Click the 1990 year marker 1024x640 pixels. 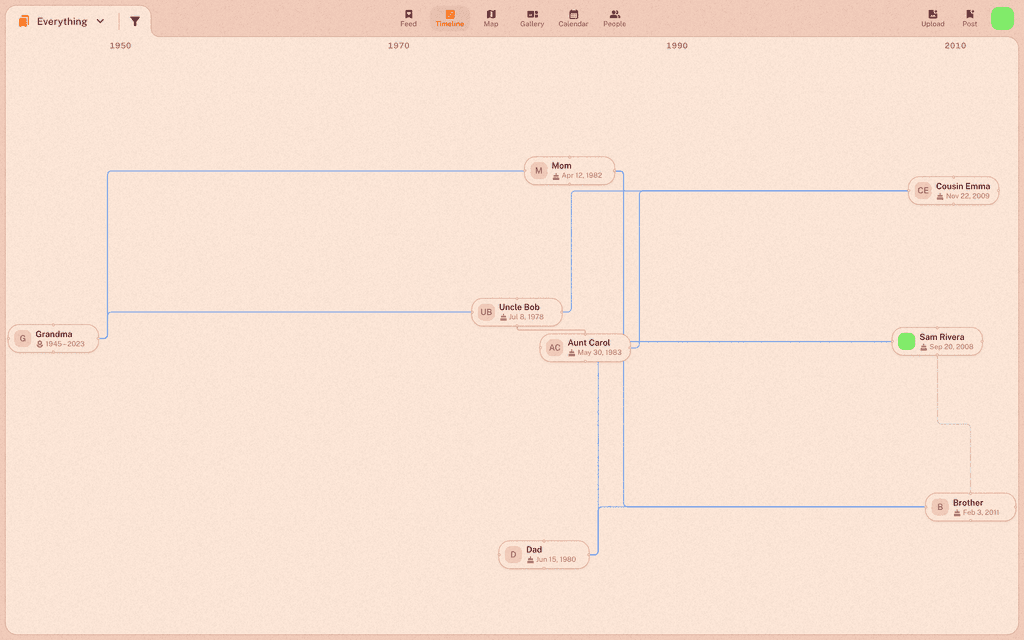(677, 46)
